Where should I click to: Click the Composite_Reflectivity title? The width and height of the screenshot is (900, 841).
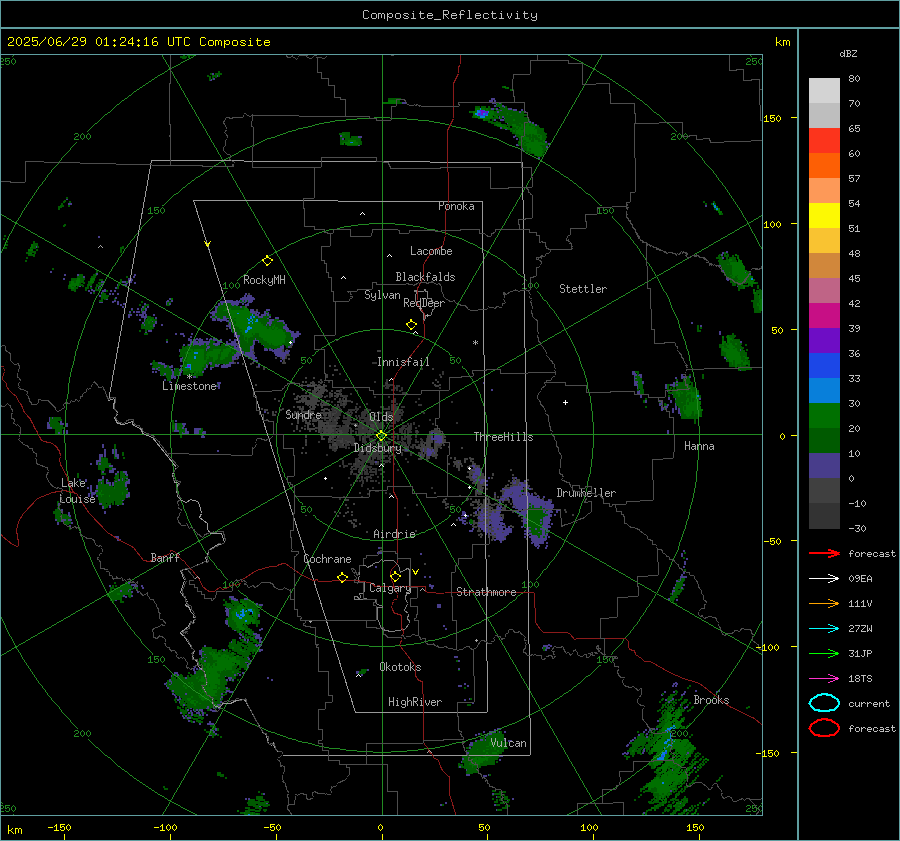(450, 15)
